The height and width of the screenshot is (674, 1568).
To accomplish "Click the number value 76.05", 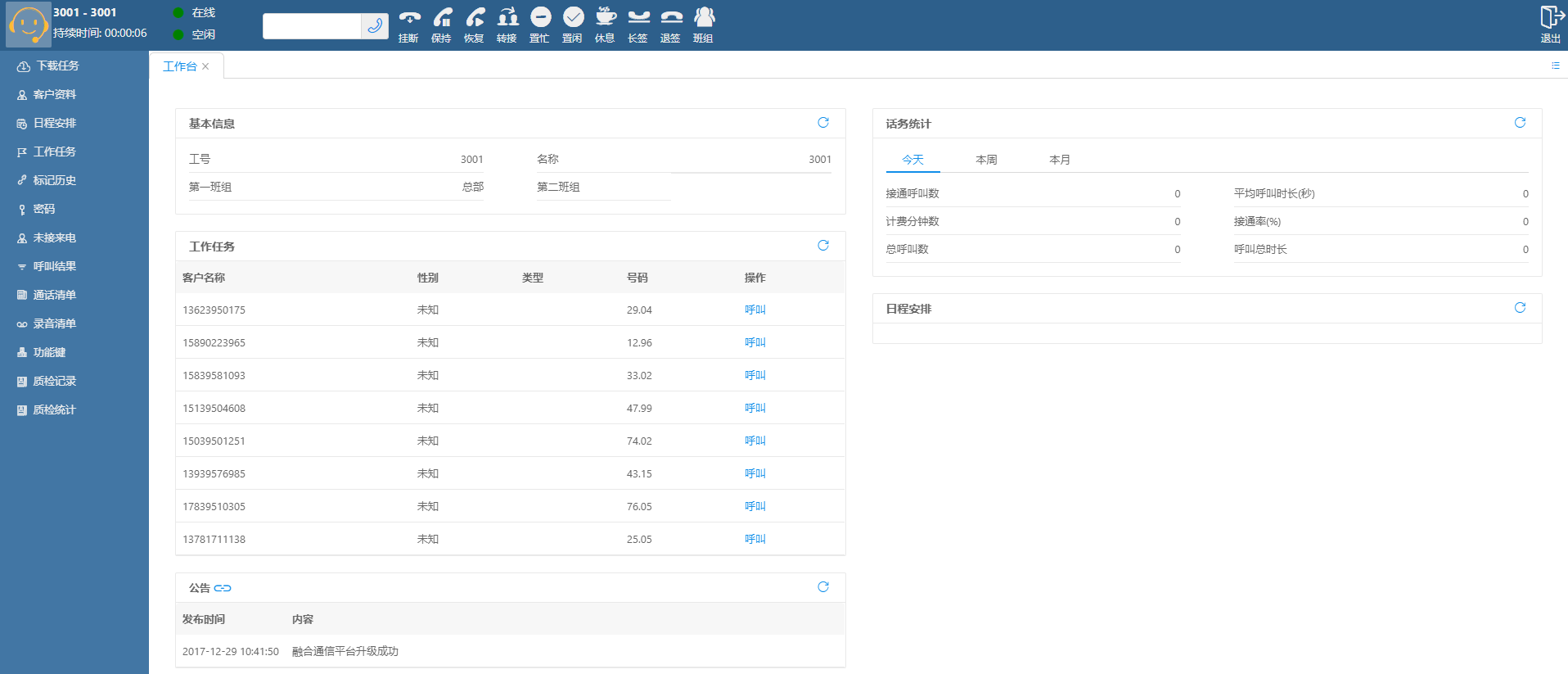I will pos(639,506).
